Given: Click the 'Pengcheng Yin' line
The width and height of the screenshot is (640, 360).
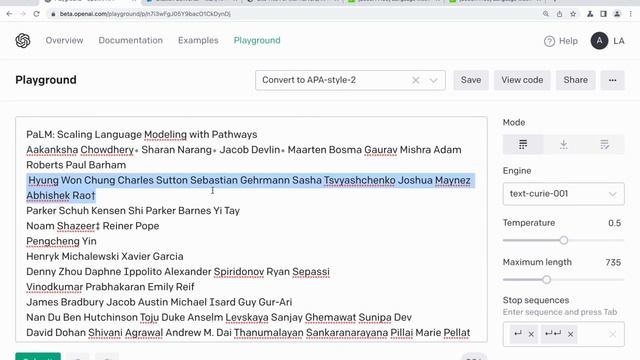Looking at the screenshot, I should tap(61, 241).
